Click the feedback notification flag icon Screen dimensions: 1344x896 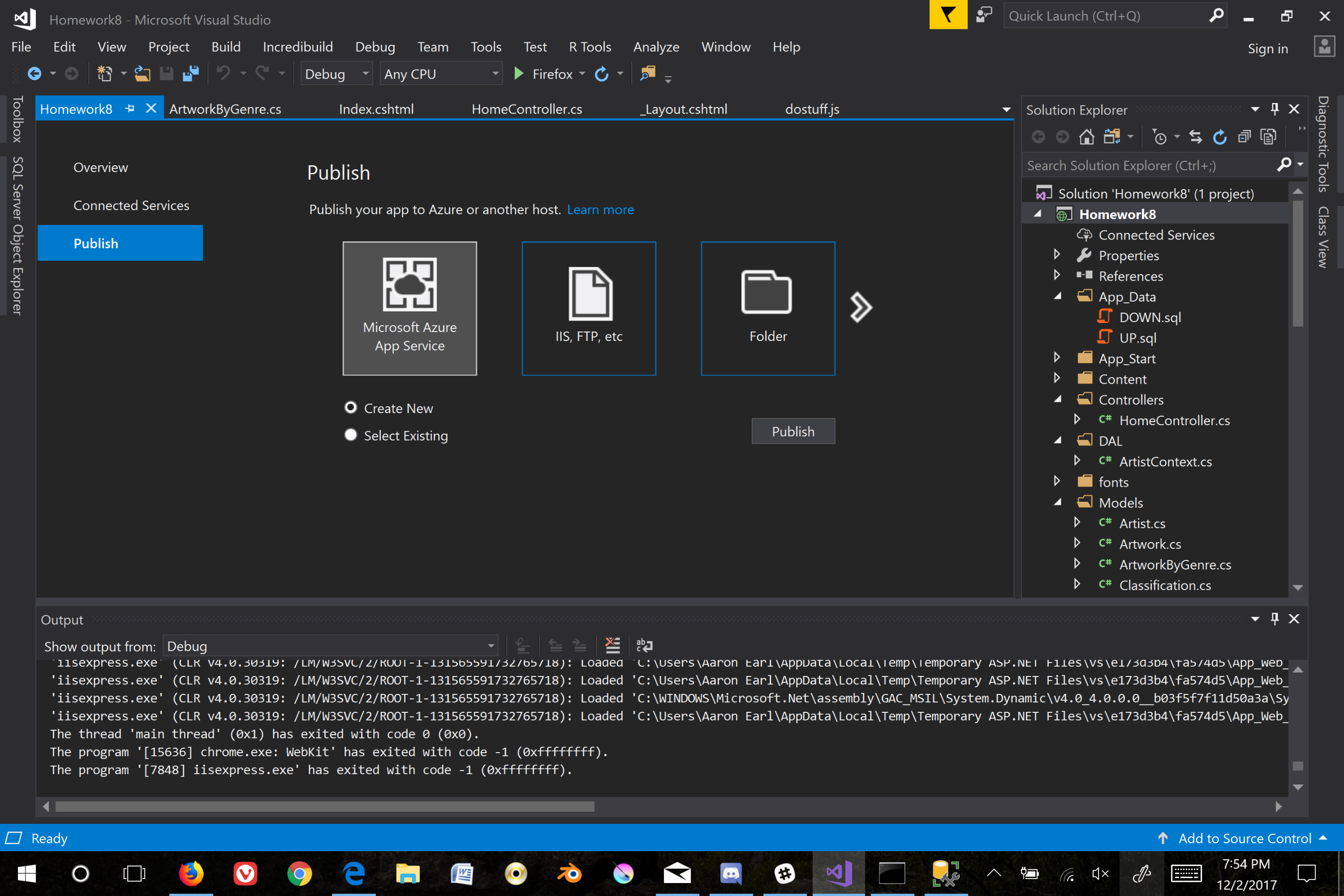tap(947, 15)
